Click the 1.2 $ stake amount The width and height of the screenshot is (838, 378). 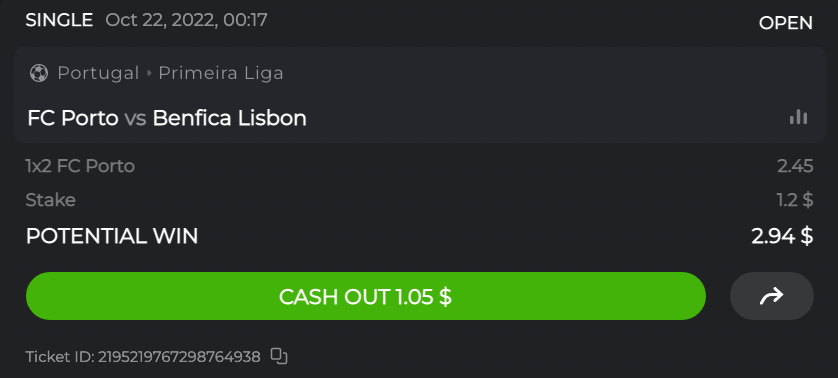coord(795,200)
